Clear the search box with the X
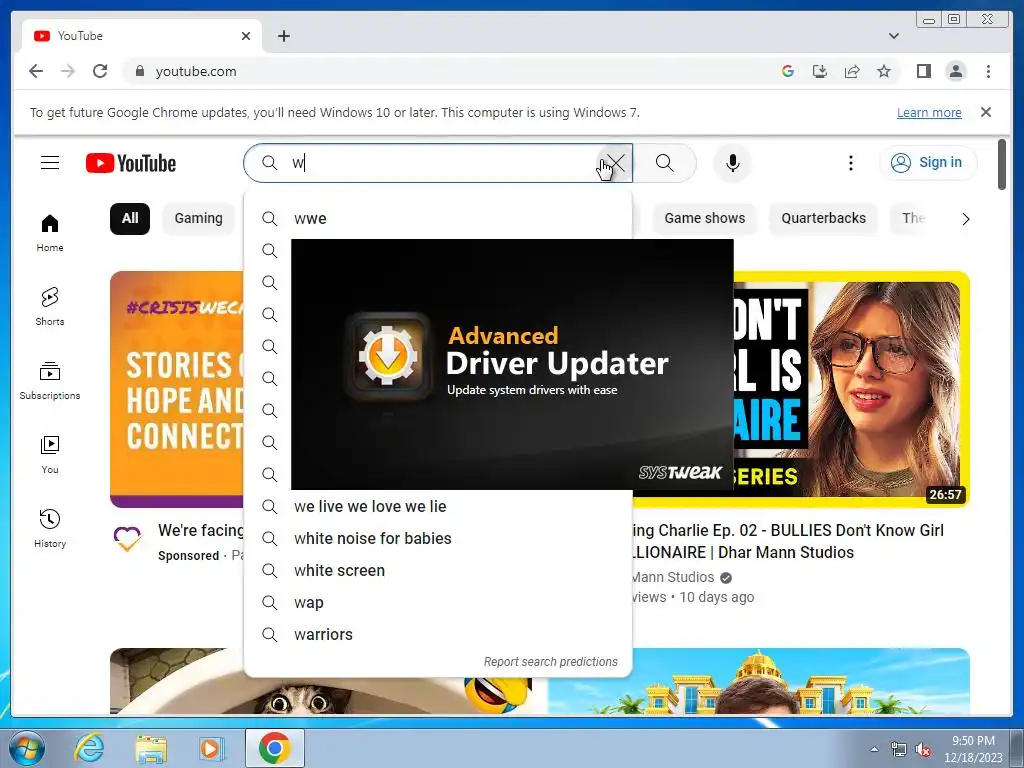Image resolution: width=1024 pixels, height=768 pixels. click(616, 163)
